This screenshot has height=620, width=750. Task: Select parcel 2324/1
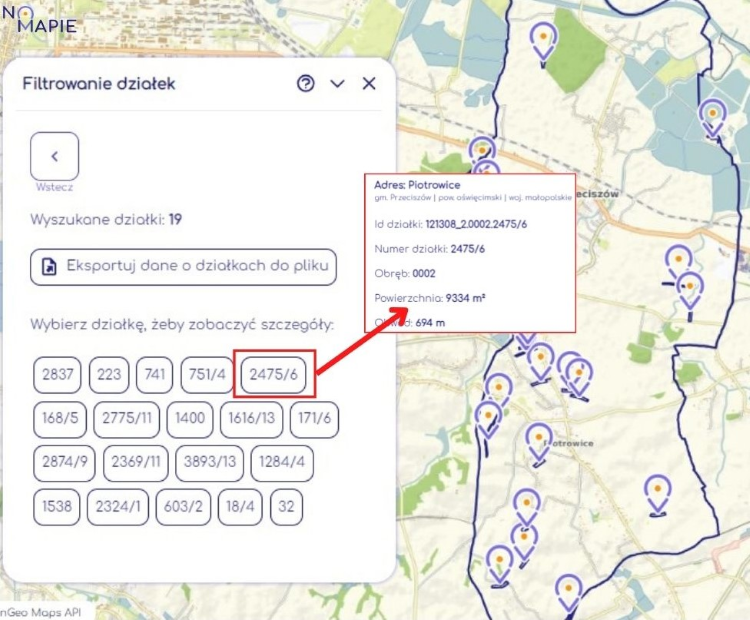[x=117, y=507]
